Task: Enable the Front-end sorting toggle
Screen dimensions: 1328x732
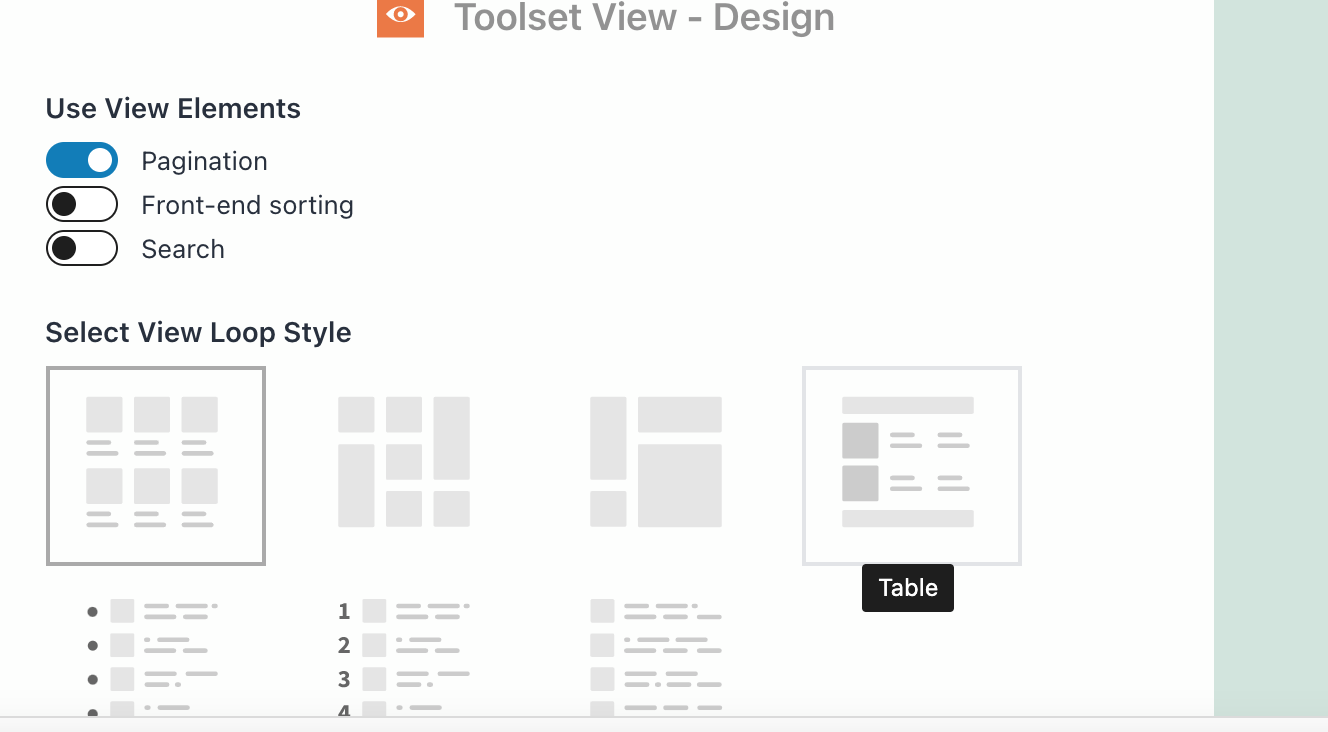Action: pos(82,204)
